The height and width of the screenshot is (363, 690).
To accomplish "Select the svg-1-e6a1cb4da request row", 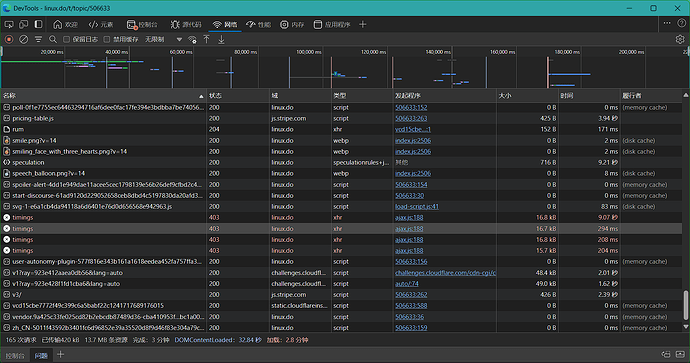I will (341, 206).
